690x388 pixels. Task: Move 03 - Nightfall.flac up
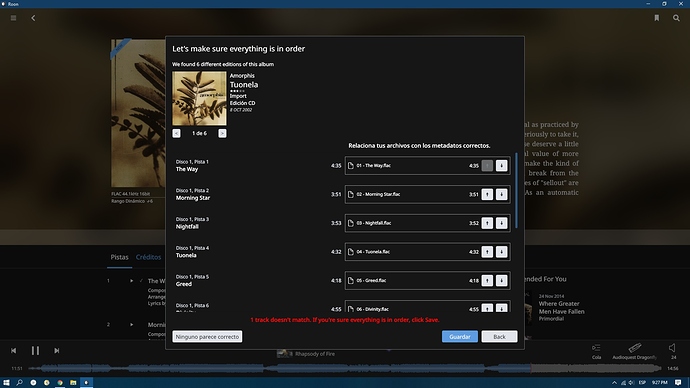click(487, 223)
